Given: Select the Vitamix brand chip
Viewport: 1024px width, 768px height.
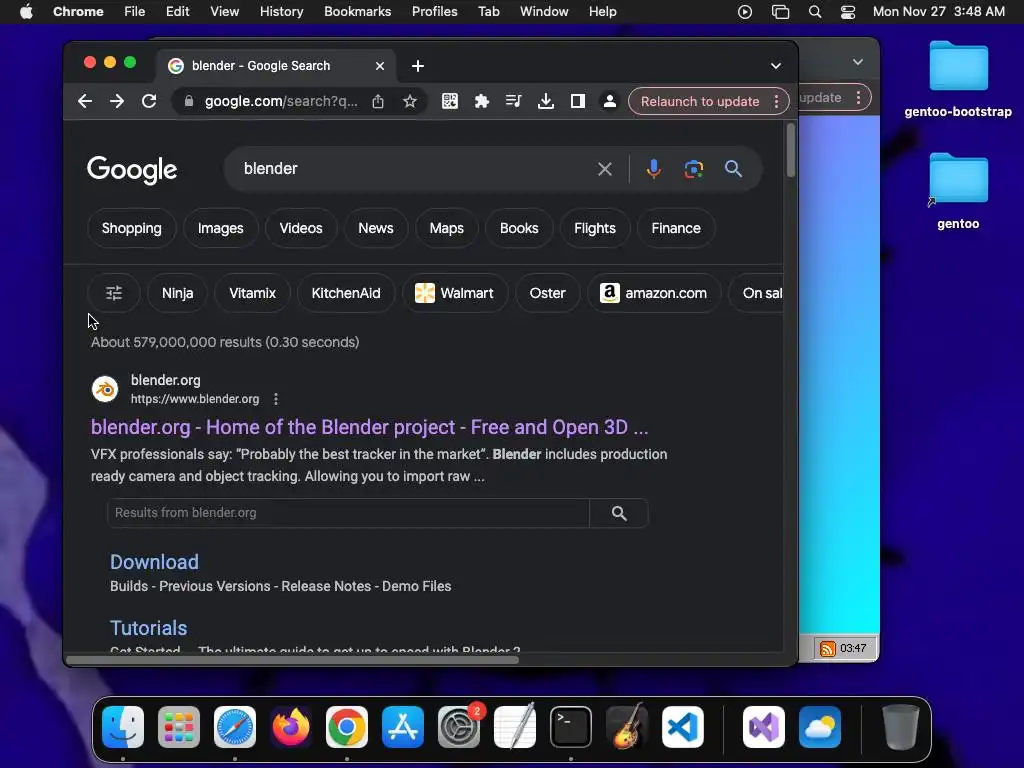Looking at the screenshot, I should pos(253,293).
